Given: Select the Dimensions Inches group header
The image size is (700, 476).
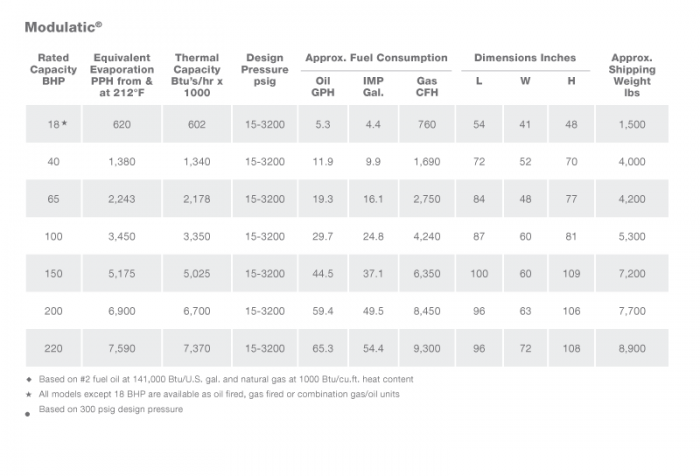Looking at the screenshot, I should (525, 58).
